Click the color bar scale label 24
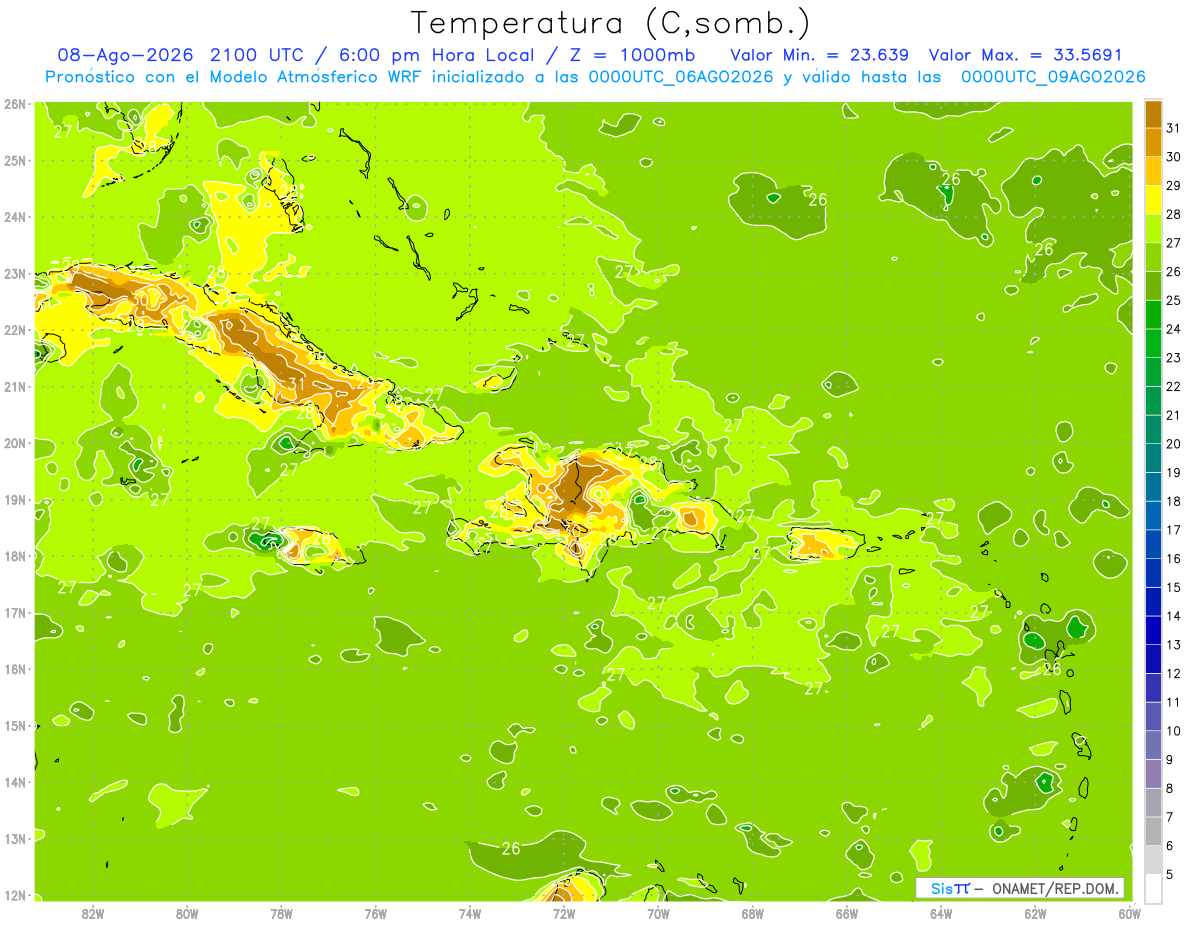Image resolution: width=1200 pixels, height=927 pixels. 1173,329
